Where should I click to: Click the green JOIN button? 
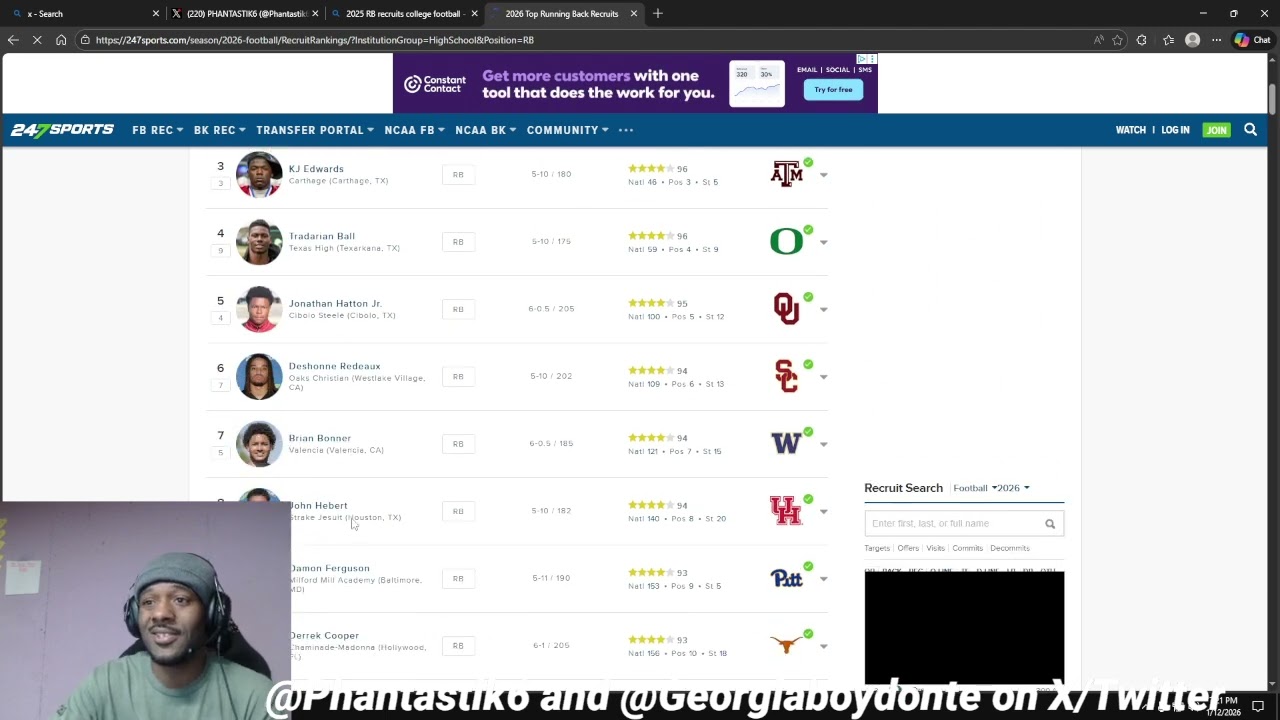1216,130
